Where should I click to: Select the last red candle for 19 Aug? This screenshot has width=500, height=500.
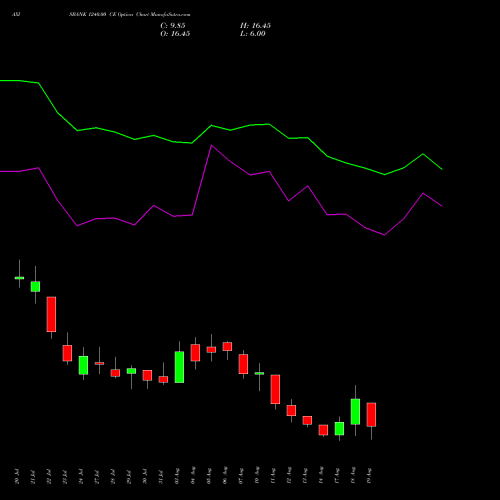pos(371,415)
